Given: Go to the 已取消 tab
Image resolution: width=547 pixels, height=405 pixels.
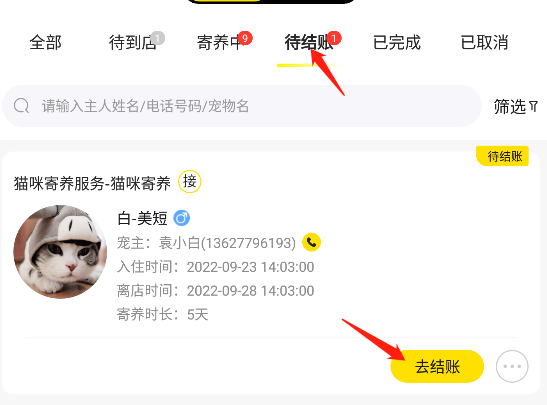Looking at the screenshot, I should click(484, 43).
